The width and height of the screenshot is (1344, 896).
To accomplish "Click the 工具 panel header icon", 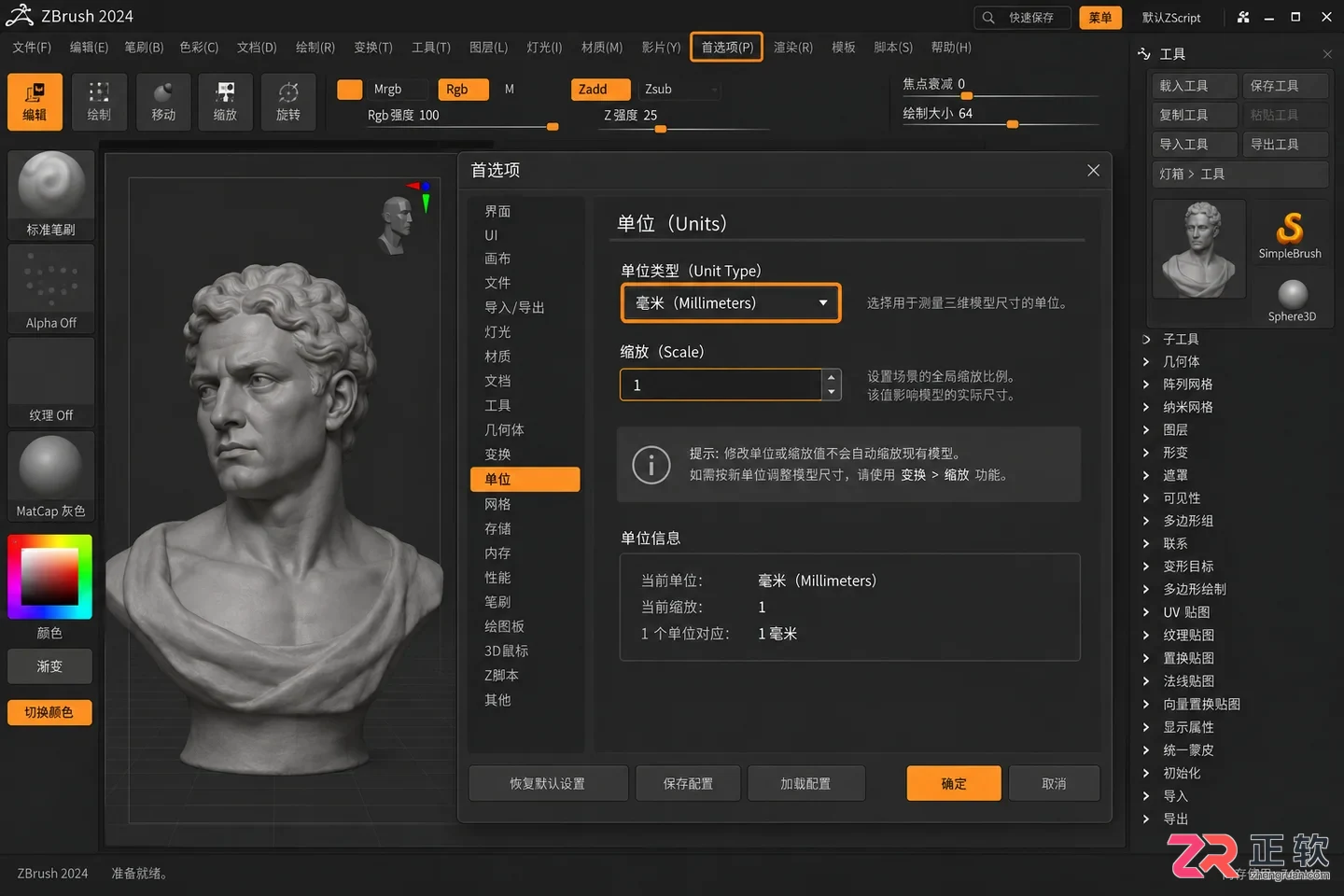I will coord(1144,53).
